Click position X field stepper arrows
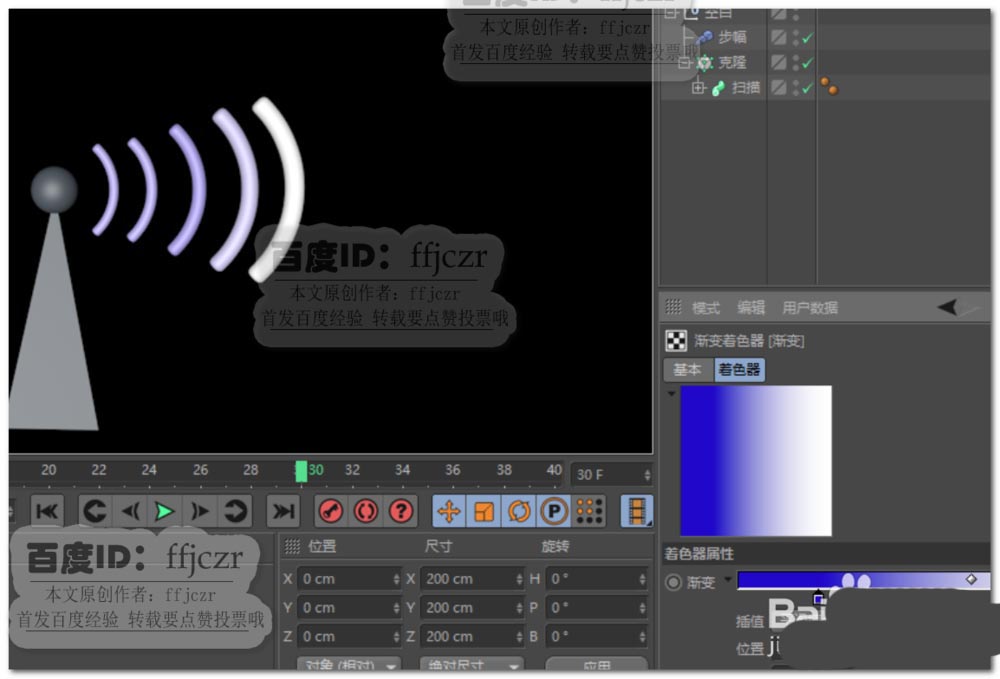1000x679 pixels. (396, 579)
